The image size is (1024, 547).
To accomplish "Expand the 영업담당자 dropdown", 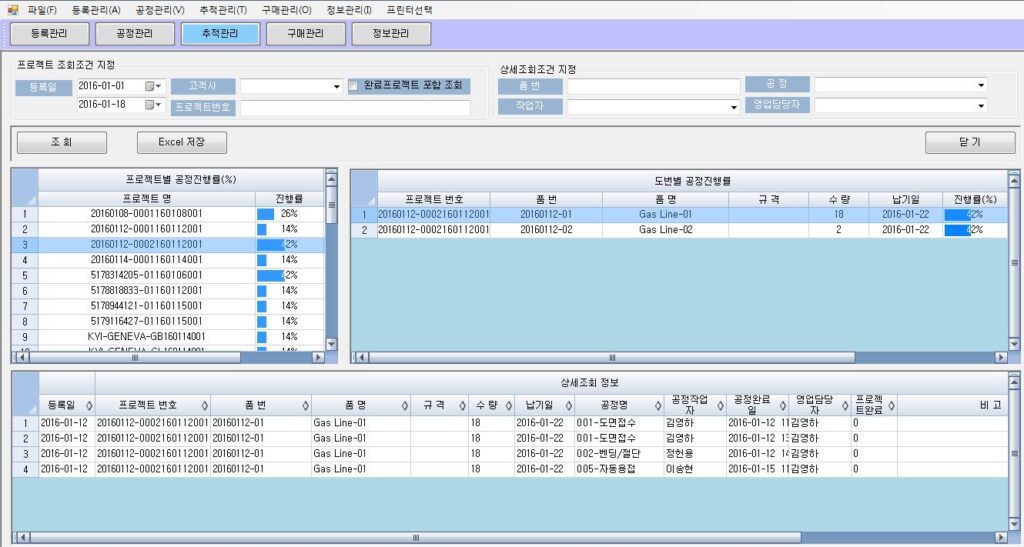I will [981, 106].
